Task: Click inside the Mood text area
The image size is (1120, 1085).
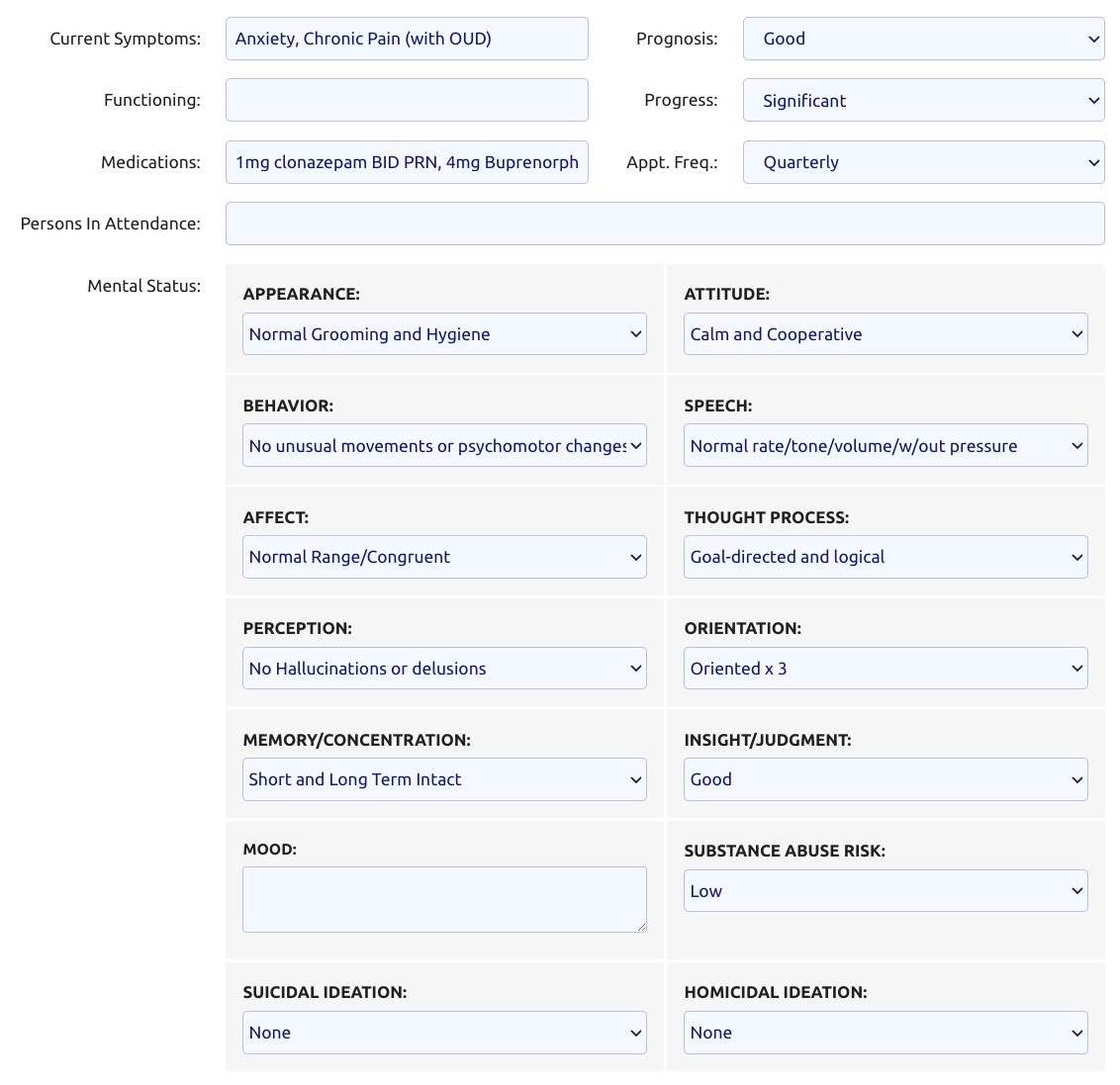Action: pos(444,899)
